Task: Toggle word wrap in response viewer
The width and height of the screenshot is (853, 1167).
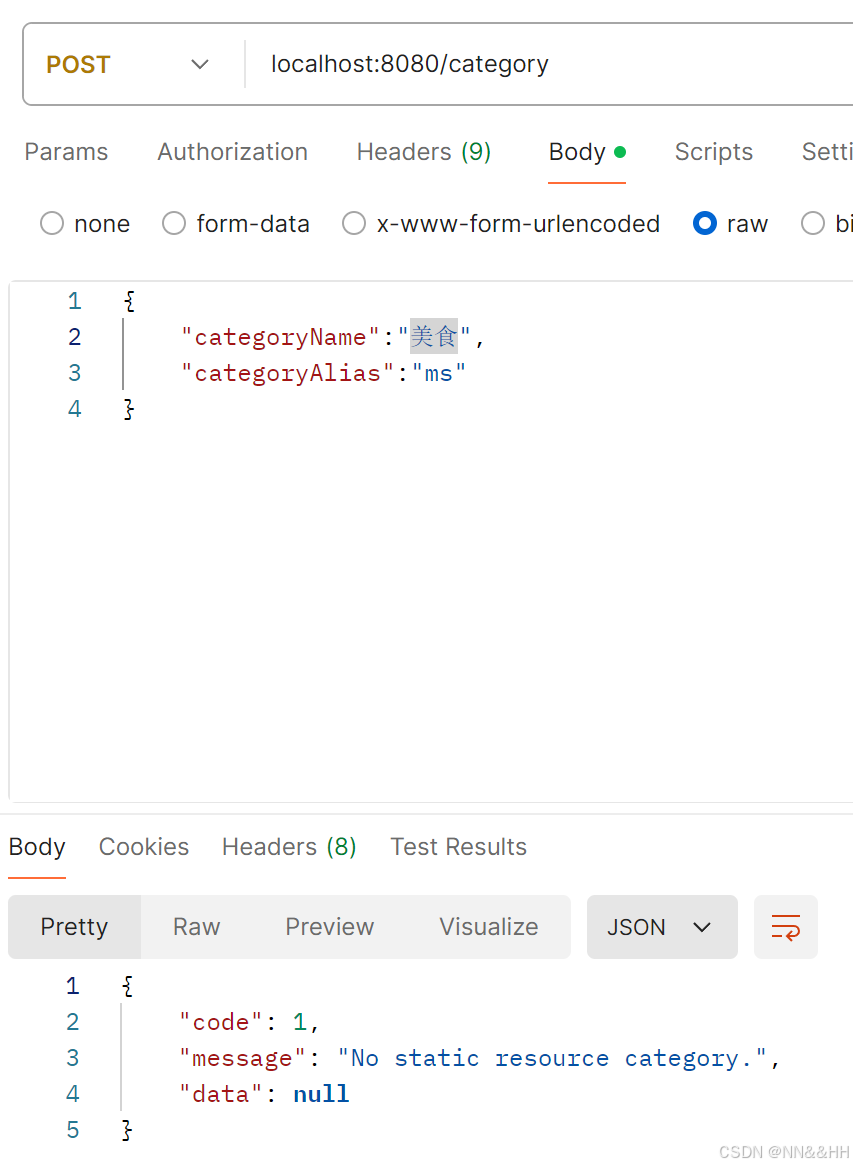Action: 785,927
